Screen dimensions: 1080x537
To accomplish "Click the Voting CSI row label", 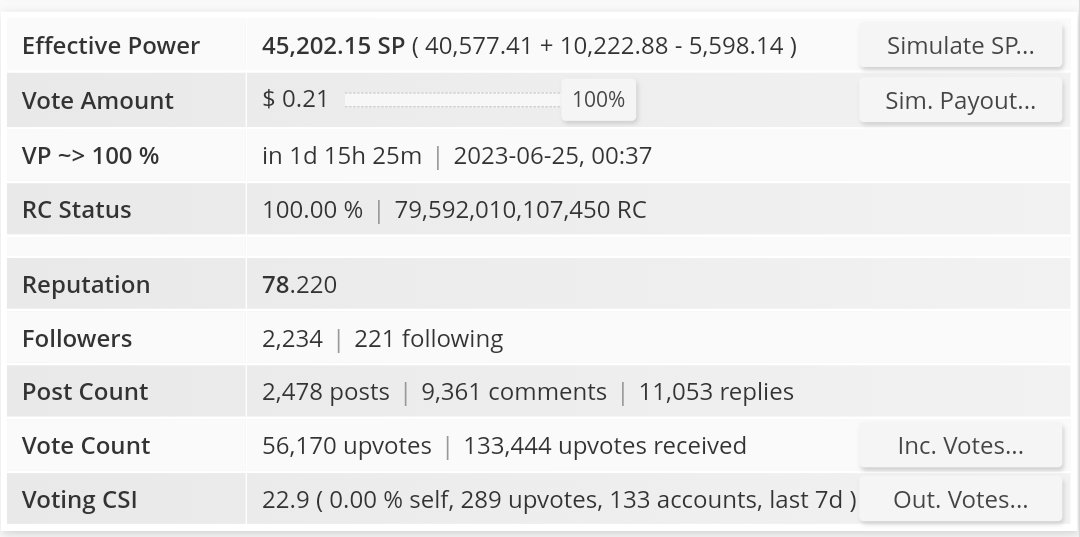I will [x=79, y=500].
